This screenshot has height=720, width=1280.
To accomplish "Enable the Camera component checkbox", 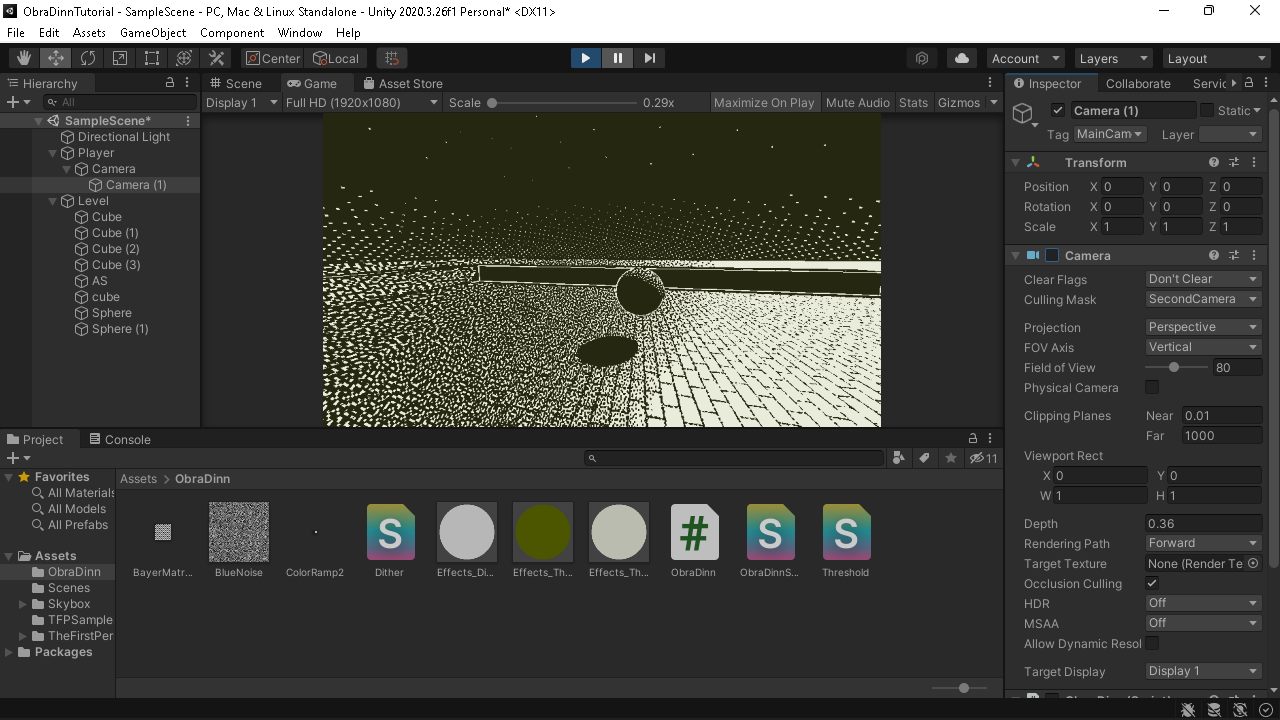I will (x=1052, y=256).
